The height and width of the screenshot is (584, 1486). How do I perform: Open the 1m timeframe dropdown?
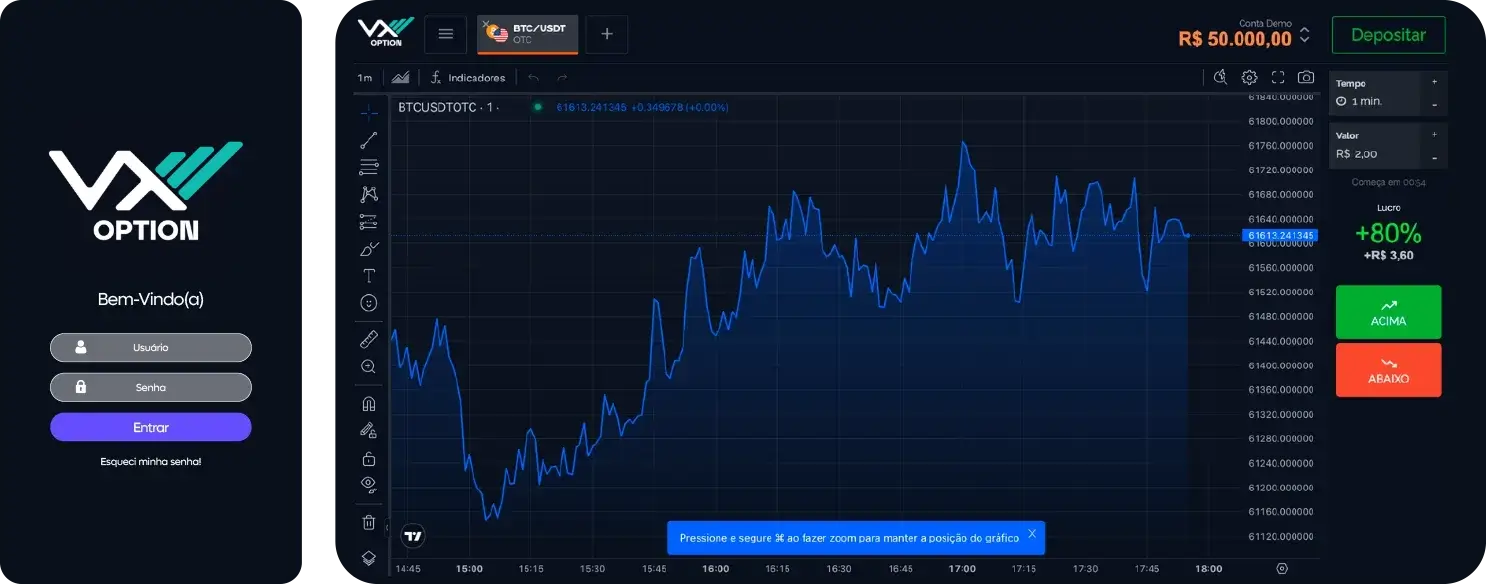[x=365, y=78]
